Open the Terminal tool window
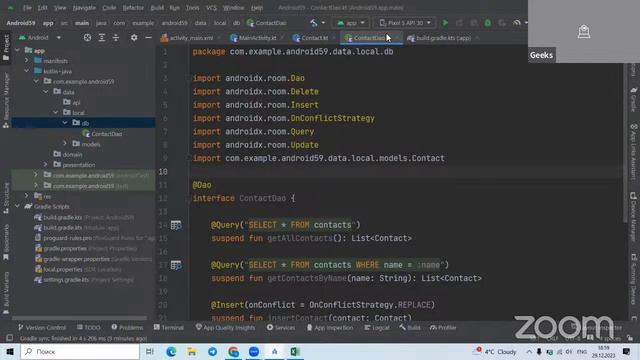 point(169,327)
